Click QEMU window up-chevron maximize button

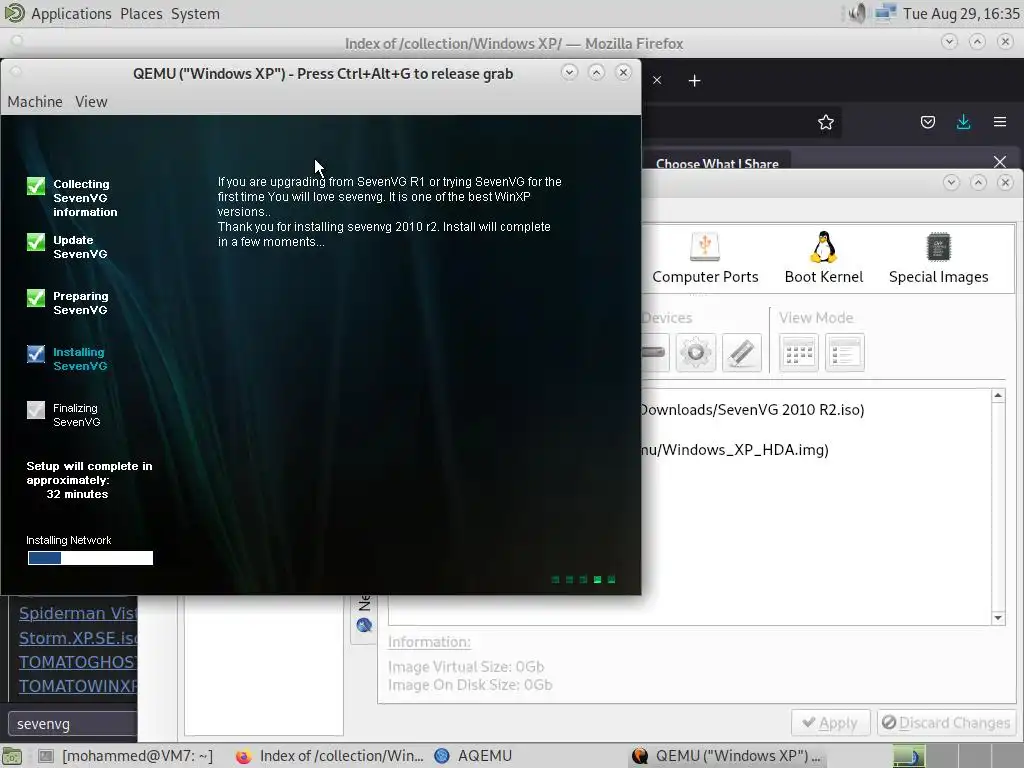[596, 72]
